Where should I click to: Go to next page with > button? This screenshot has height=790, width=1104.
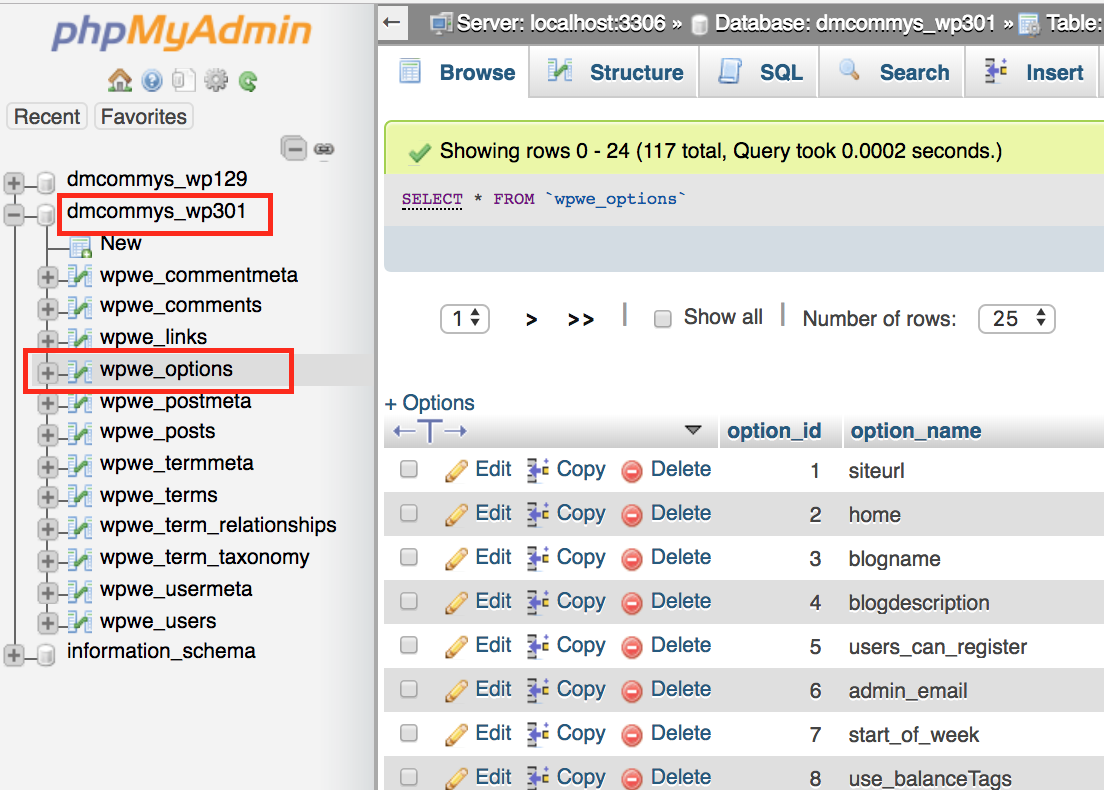pyautogui.click(x=532, y=320)
